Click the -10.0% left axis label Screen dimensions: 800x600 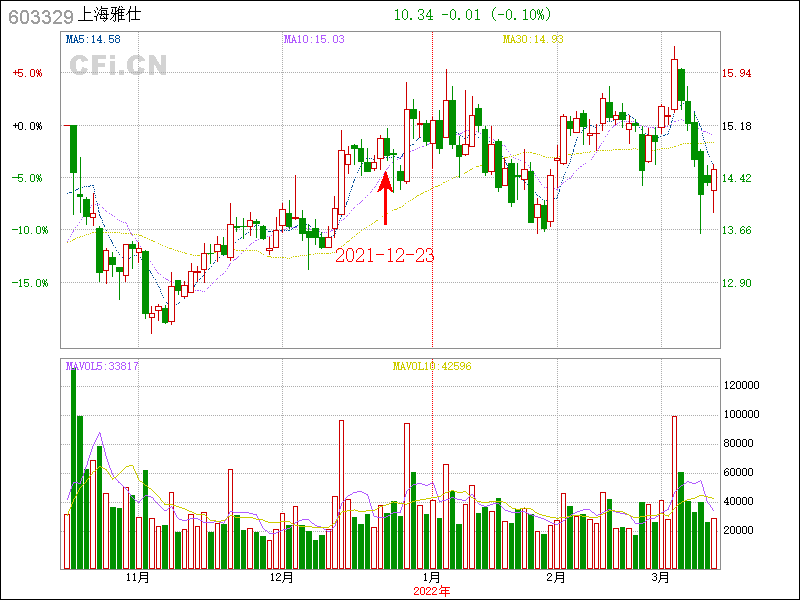coord(30,231)
